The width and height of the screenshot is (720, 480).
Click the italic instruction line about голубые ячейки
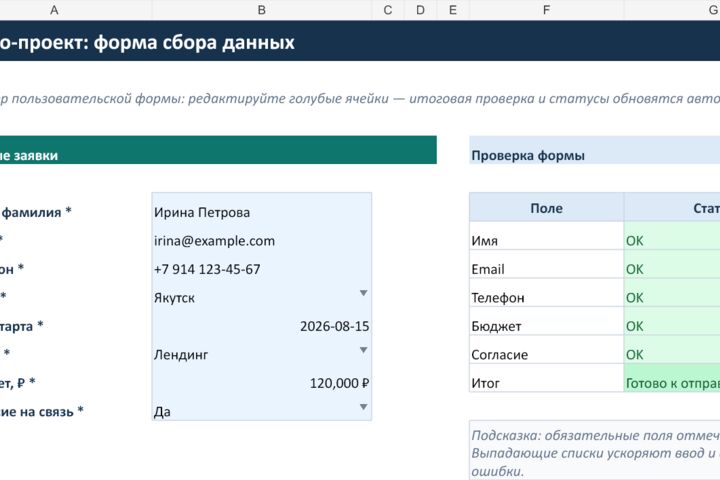click(x=360, y=98)
